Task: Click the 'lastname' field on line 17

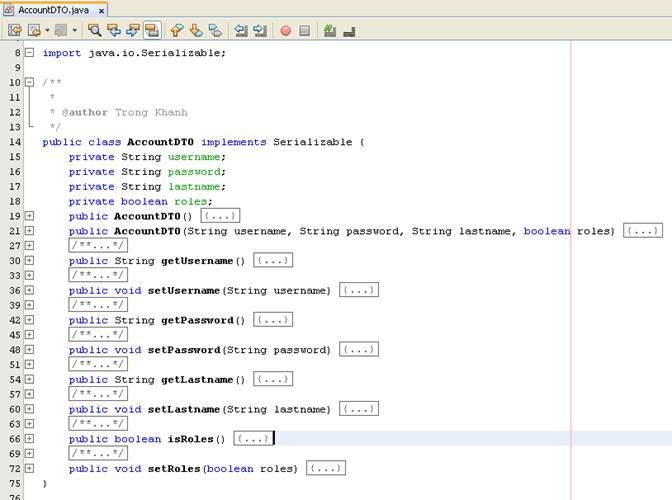Action: click(194, 186)
